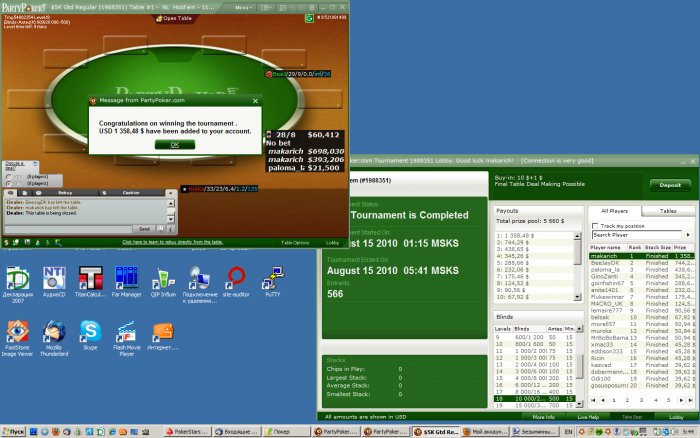Collapse the chat panel with the arrow button
Viewport: 700px width, 438px height.
tap(171, 193)
